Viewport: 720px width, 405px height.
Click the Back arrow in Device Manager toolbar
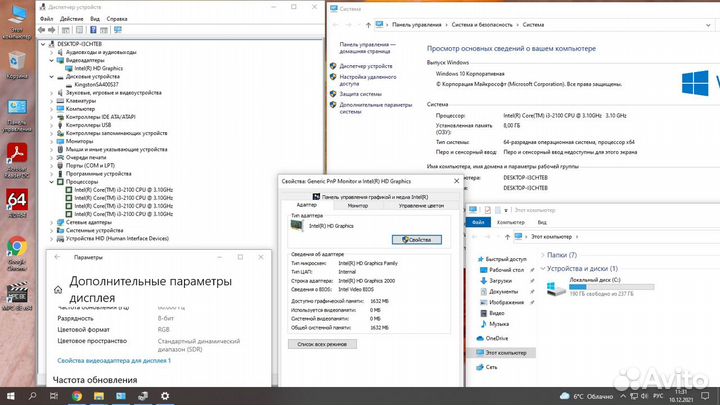(42, 30)
